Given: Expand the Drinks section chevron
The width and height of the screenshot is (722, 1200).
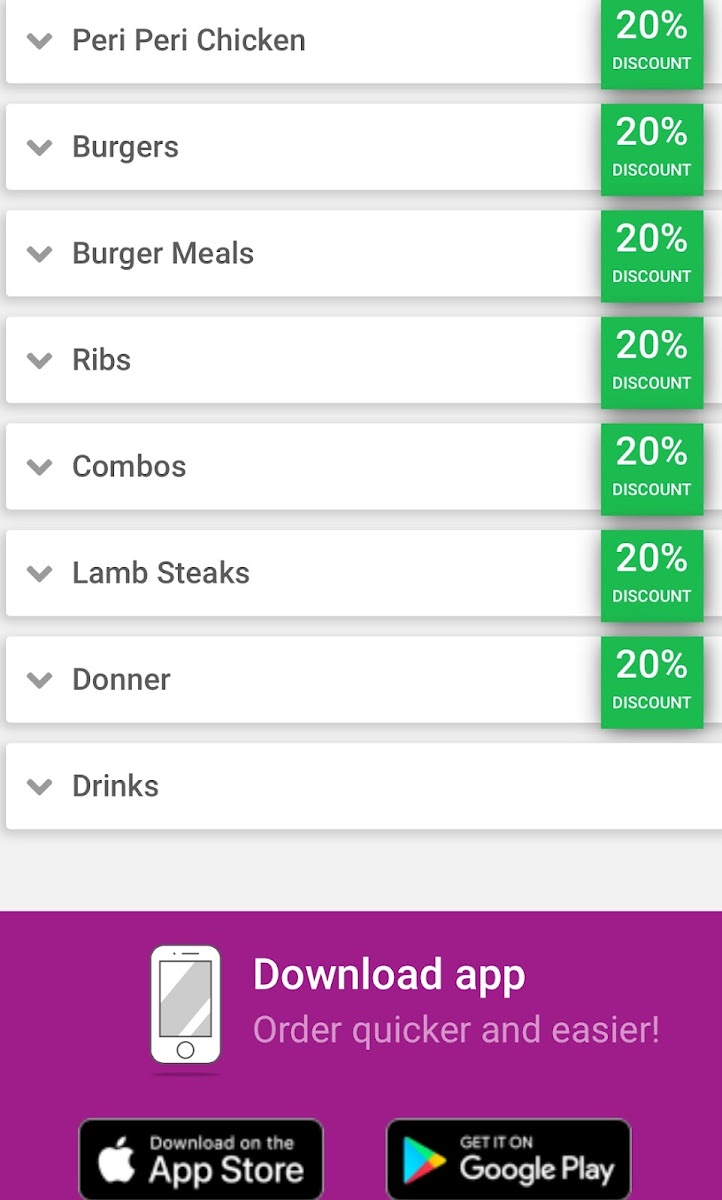Looking at the screenshot, I should (x=39, y=787).
